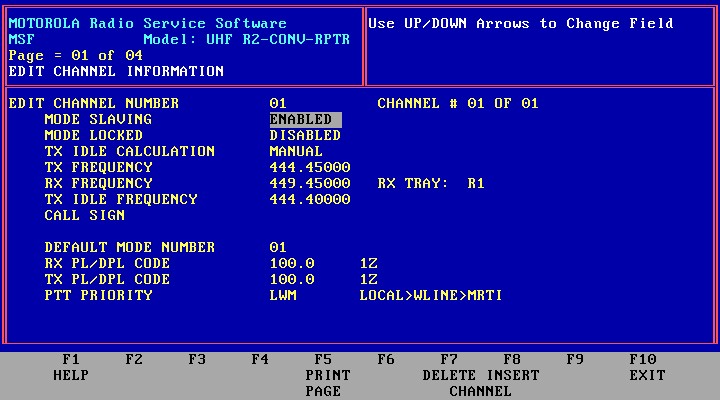Click the F6 function key label
Viewport: 720px width, 400px height.
click(x=386, y=359)
